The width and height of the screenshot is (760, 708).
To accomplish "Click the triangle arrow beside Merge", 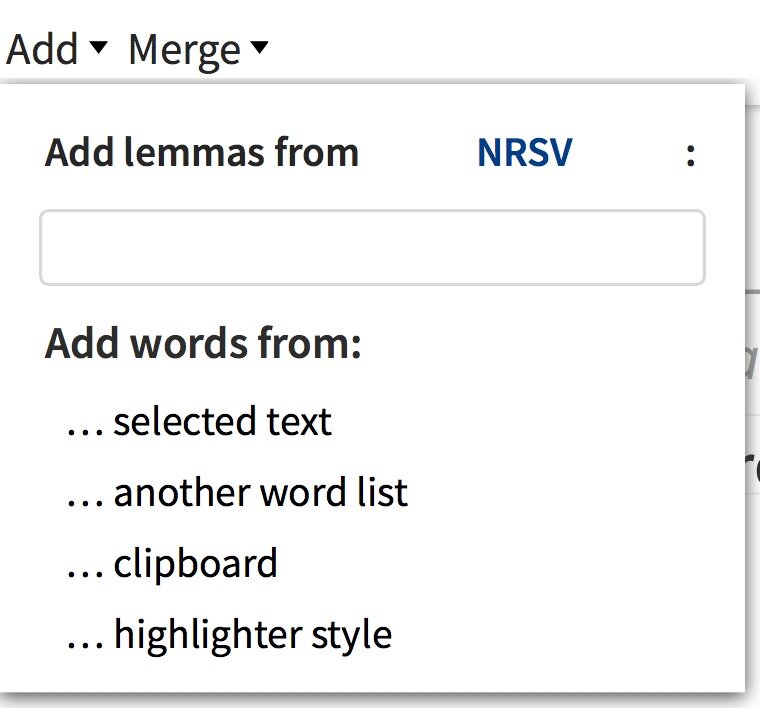I will click(259, 47).
